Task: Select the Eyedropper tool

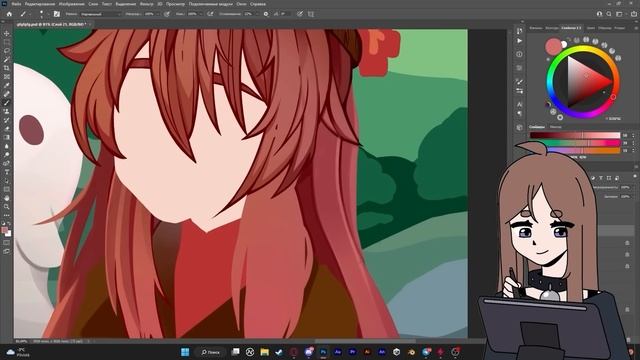Action: coord(7,85)
